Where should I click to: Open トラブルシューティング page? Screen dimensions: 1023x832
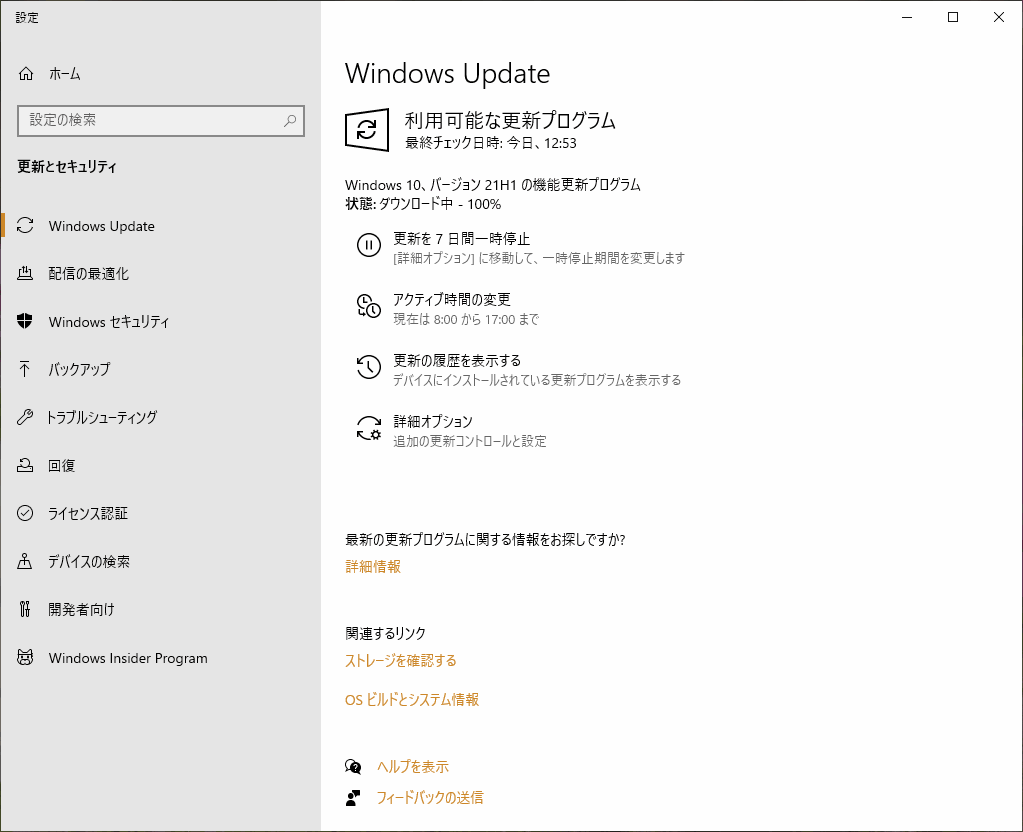(160, 417)
